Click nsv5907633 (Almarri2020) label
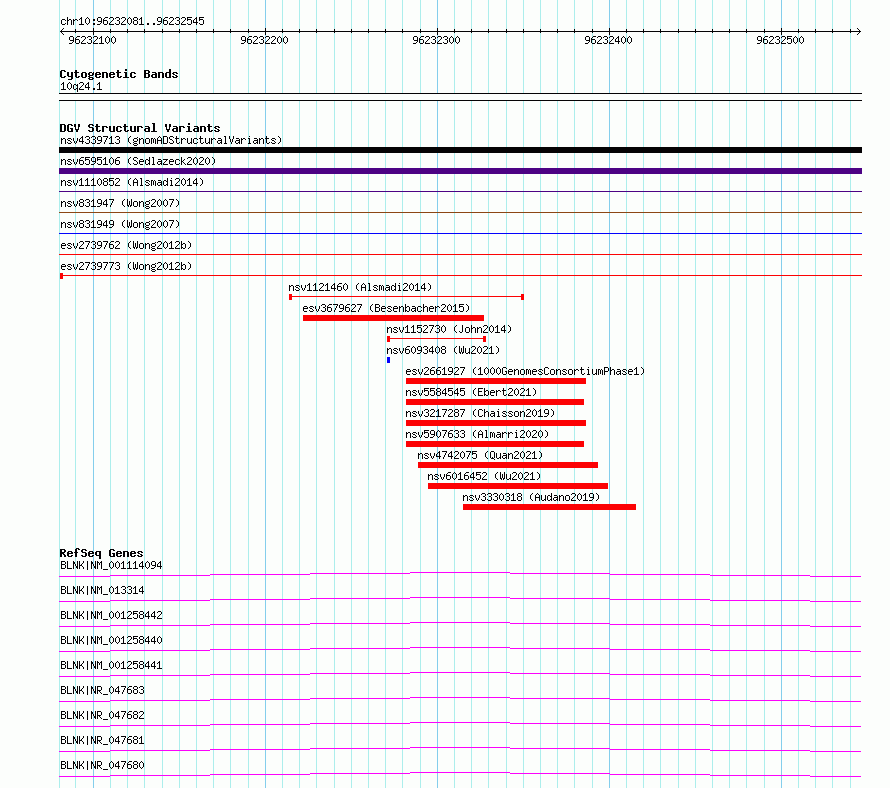Image resolution: width=890 pixels, height=788 pixels. pos(477,434)
